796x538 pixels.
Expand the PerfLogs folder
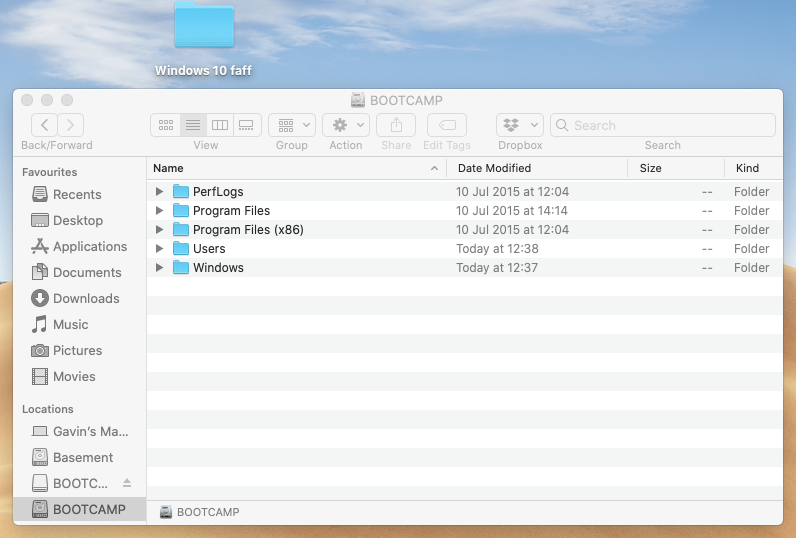[159, 191]
